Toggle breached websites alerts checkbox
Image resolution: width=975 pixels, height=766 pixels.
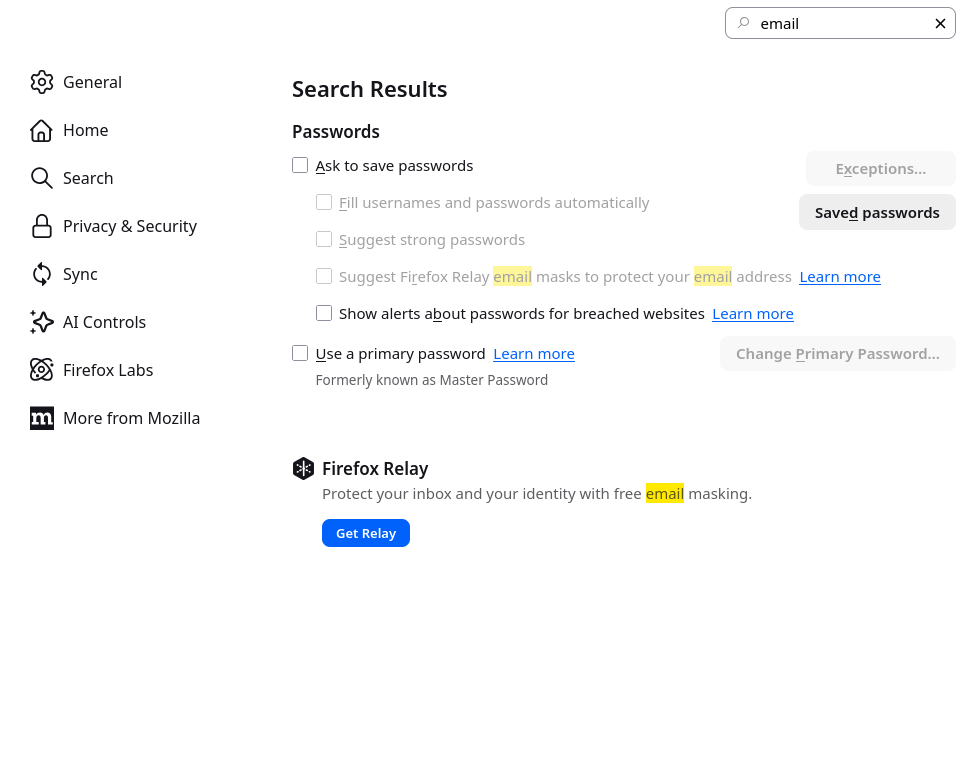324,313
